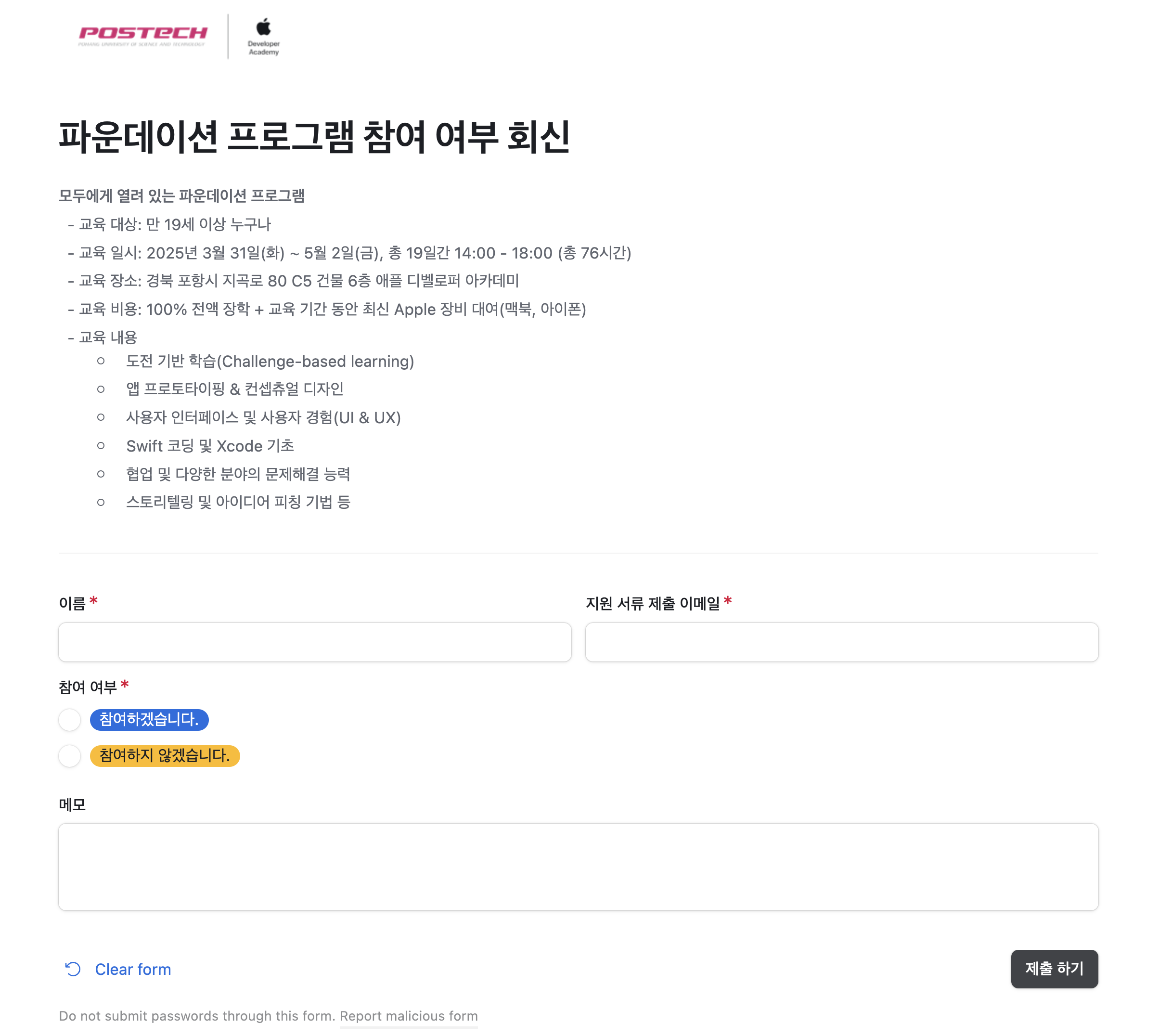The width and height of the screenshot is (1159, 1036).
Task: Focus the 지원 서류 제출 이메일 input field
Action: tap(841, 642)
